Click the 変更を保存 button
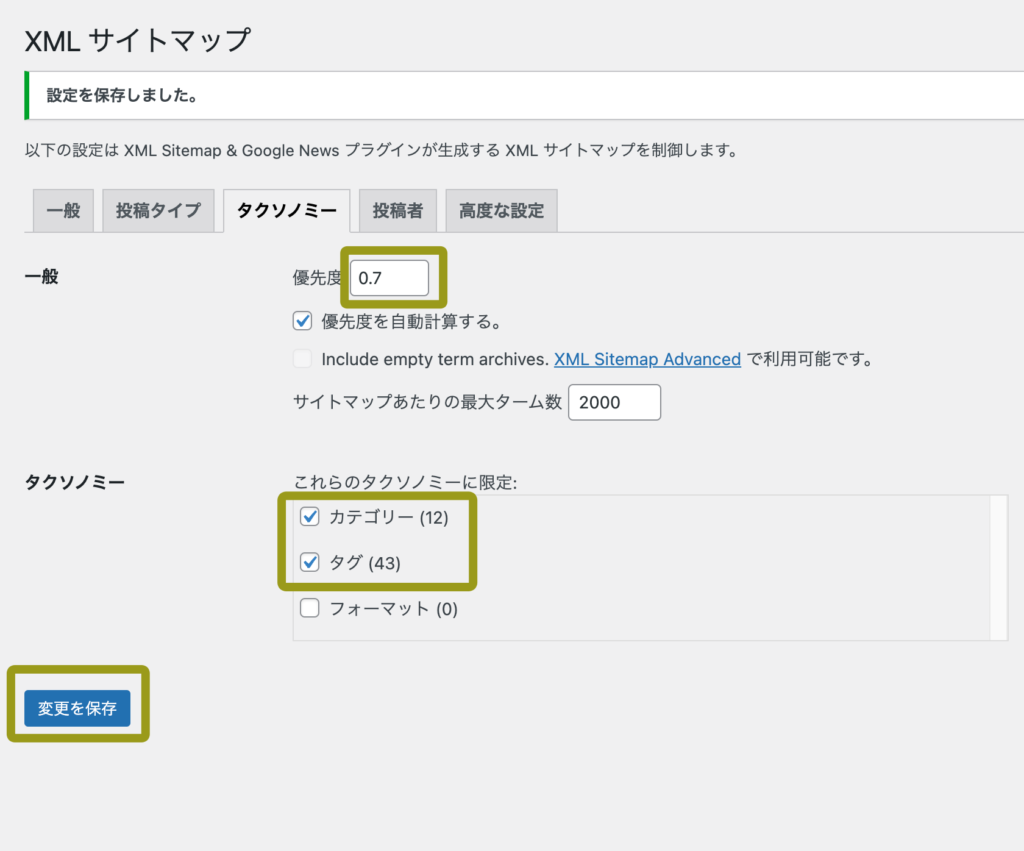 [x=77, y=708]
